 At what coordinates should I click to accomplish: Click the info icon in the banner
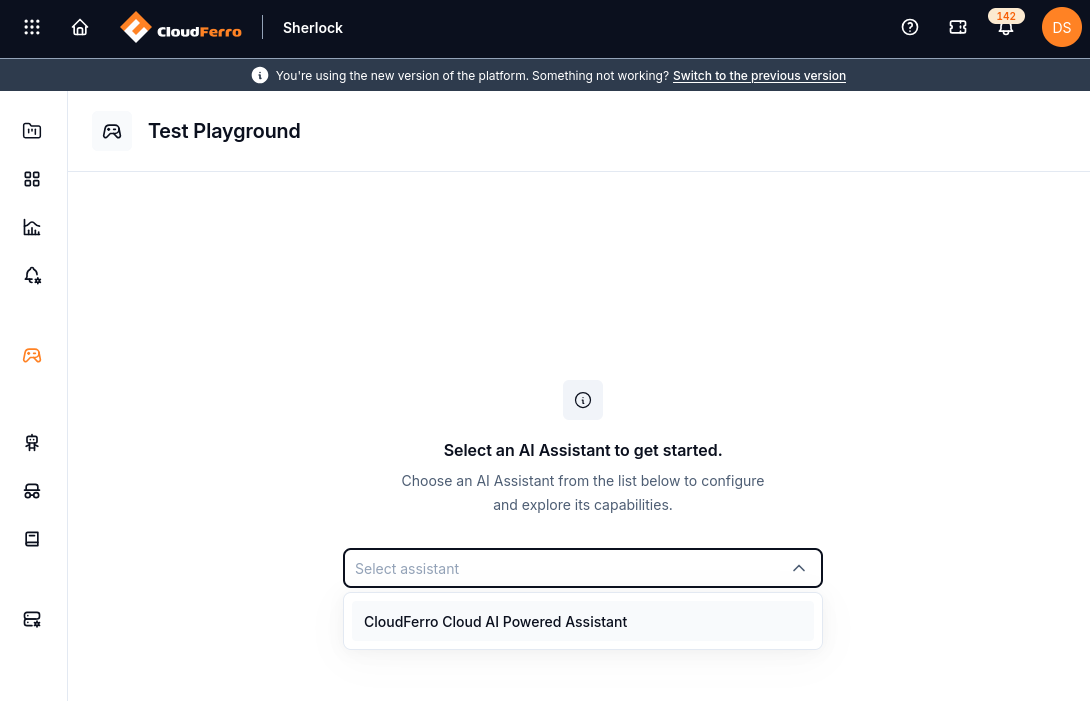[260, 75]
